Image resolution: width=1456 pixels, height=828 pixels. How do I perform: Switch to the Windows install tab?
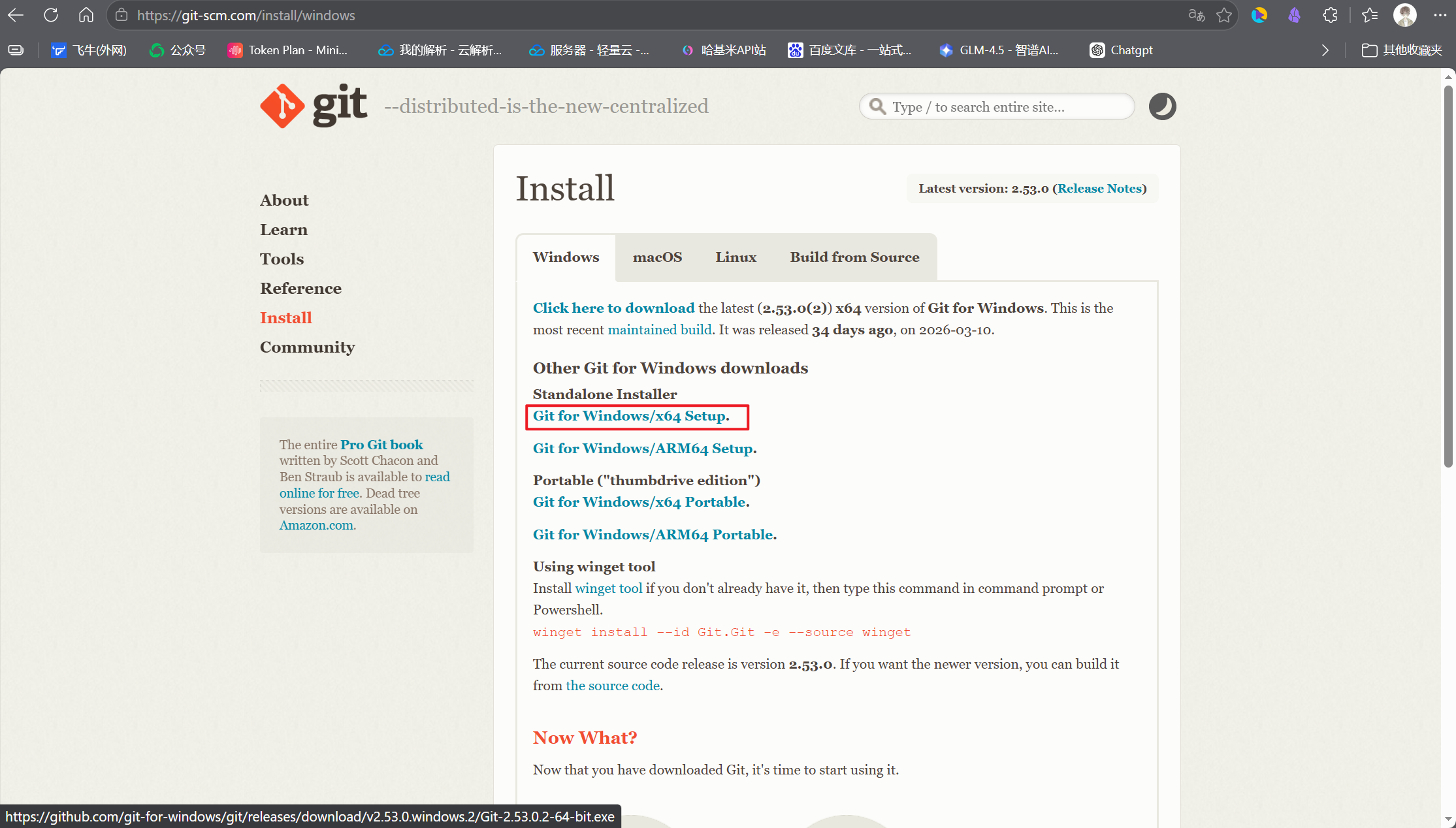click(566, 257)
